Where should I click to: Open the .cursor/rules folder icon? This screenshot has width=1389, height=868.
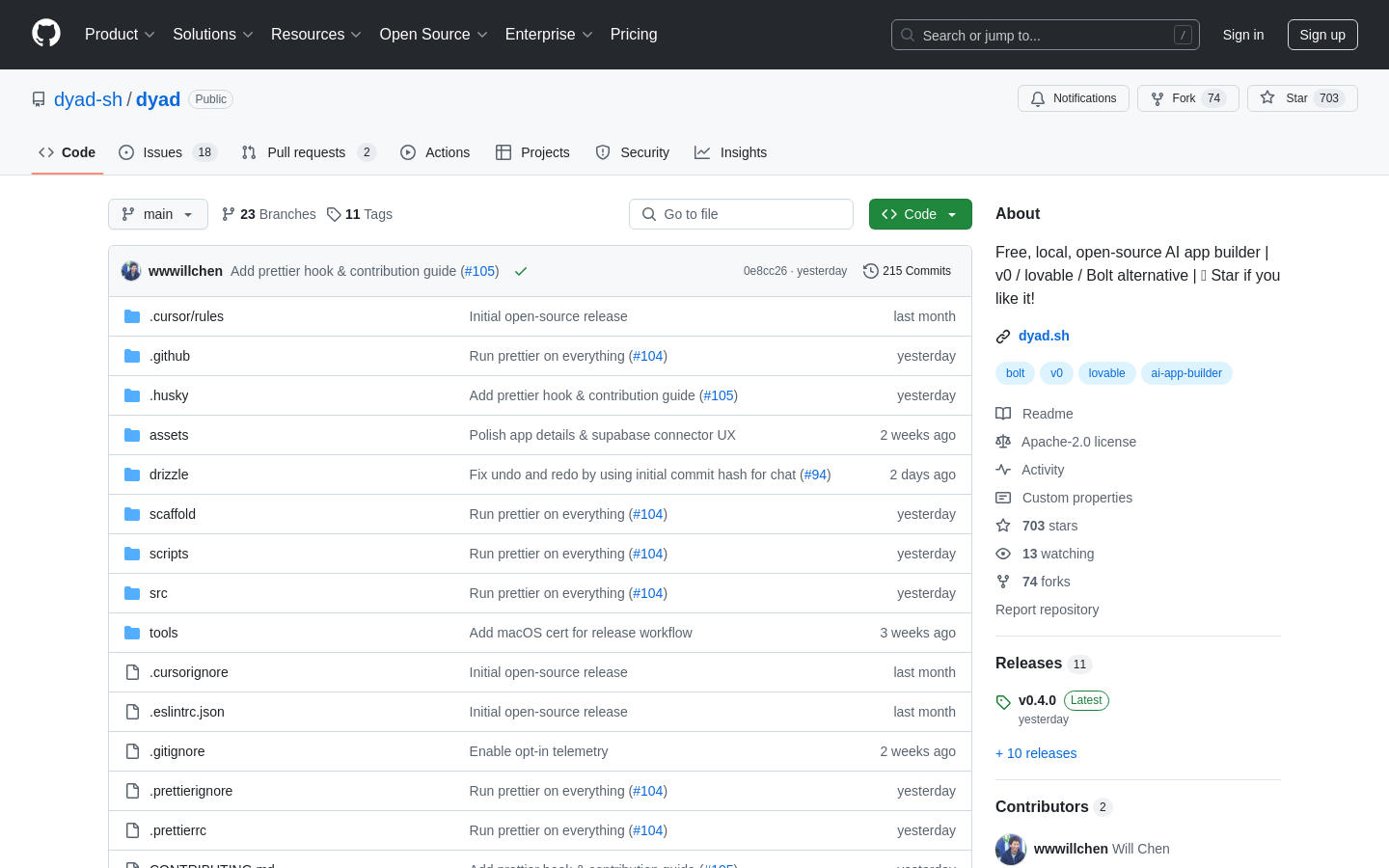132,316
